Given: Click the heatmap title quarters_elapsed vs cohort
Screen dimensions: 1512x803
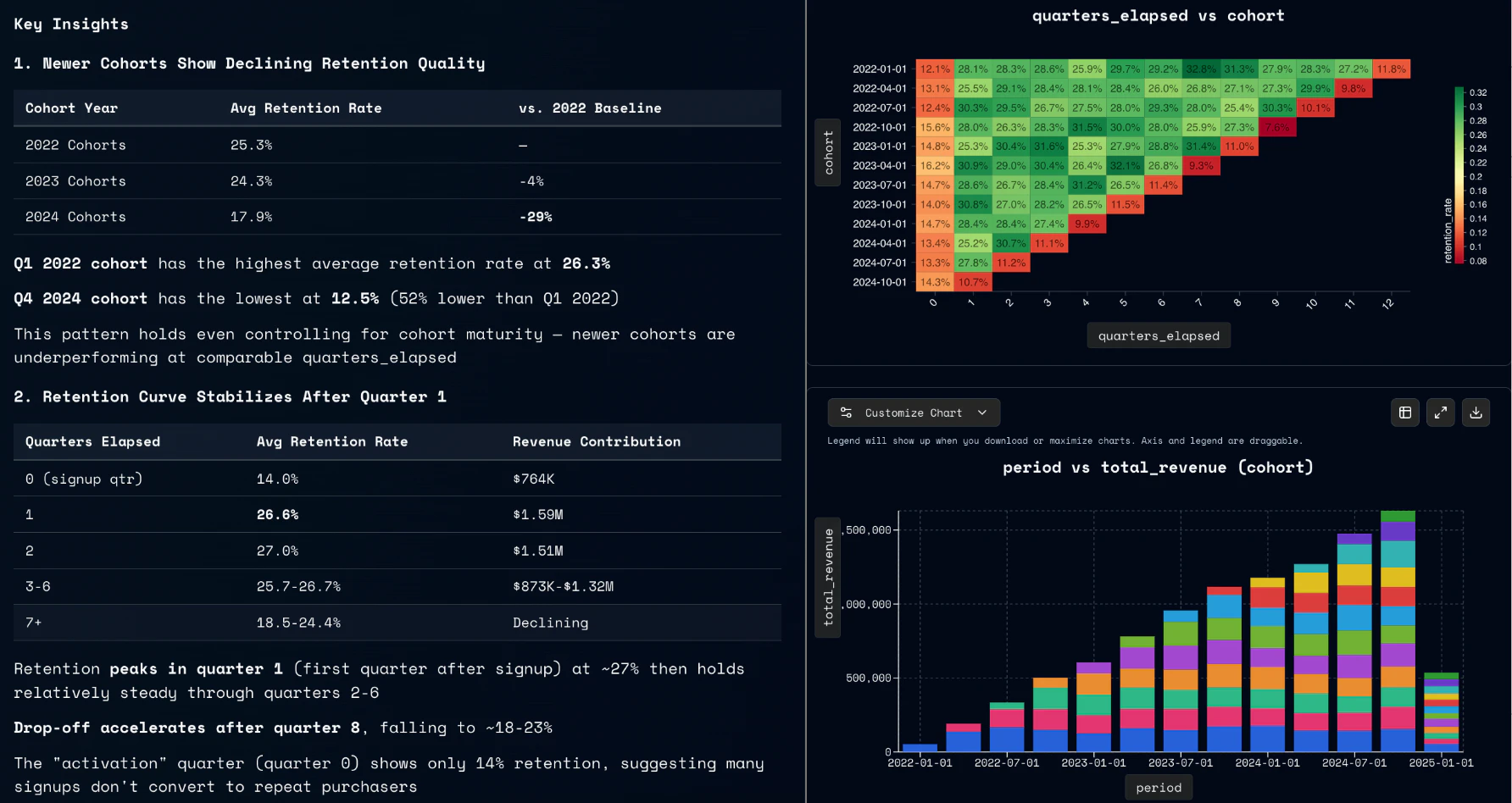Looking at the screenshot, I should 1159,15.
